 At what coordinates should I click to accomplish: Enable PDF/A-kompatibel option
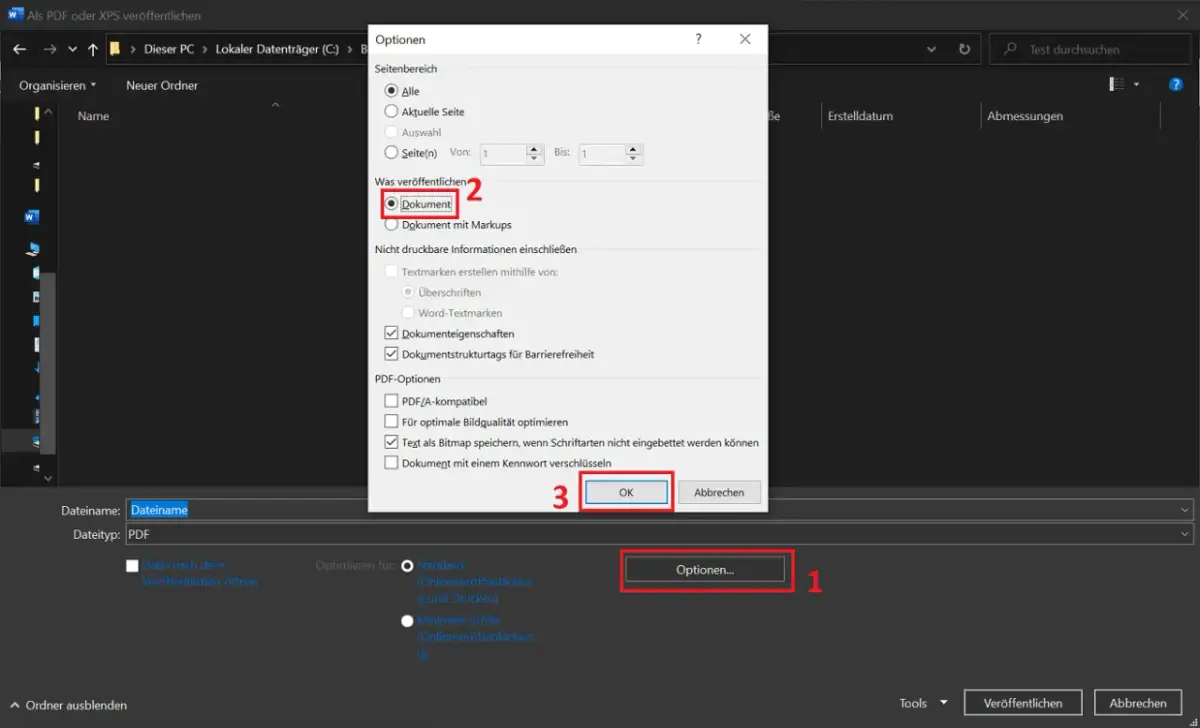392,400
